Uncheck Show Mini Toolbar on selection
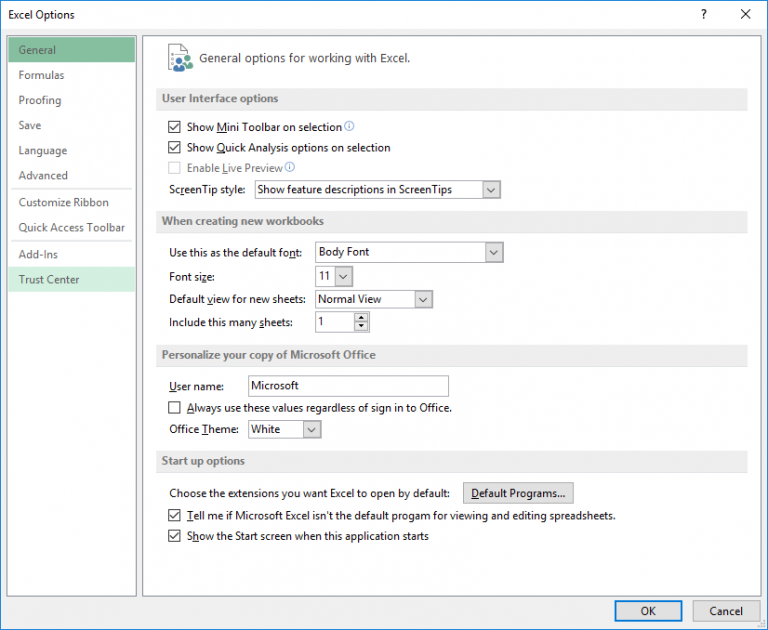768x630 pixels. 174,127
